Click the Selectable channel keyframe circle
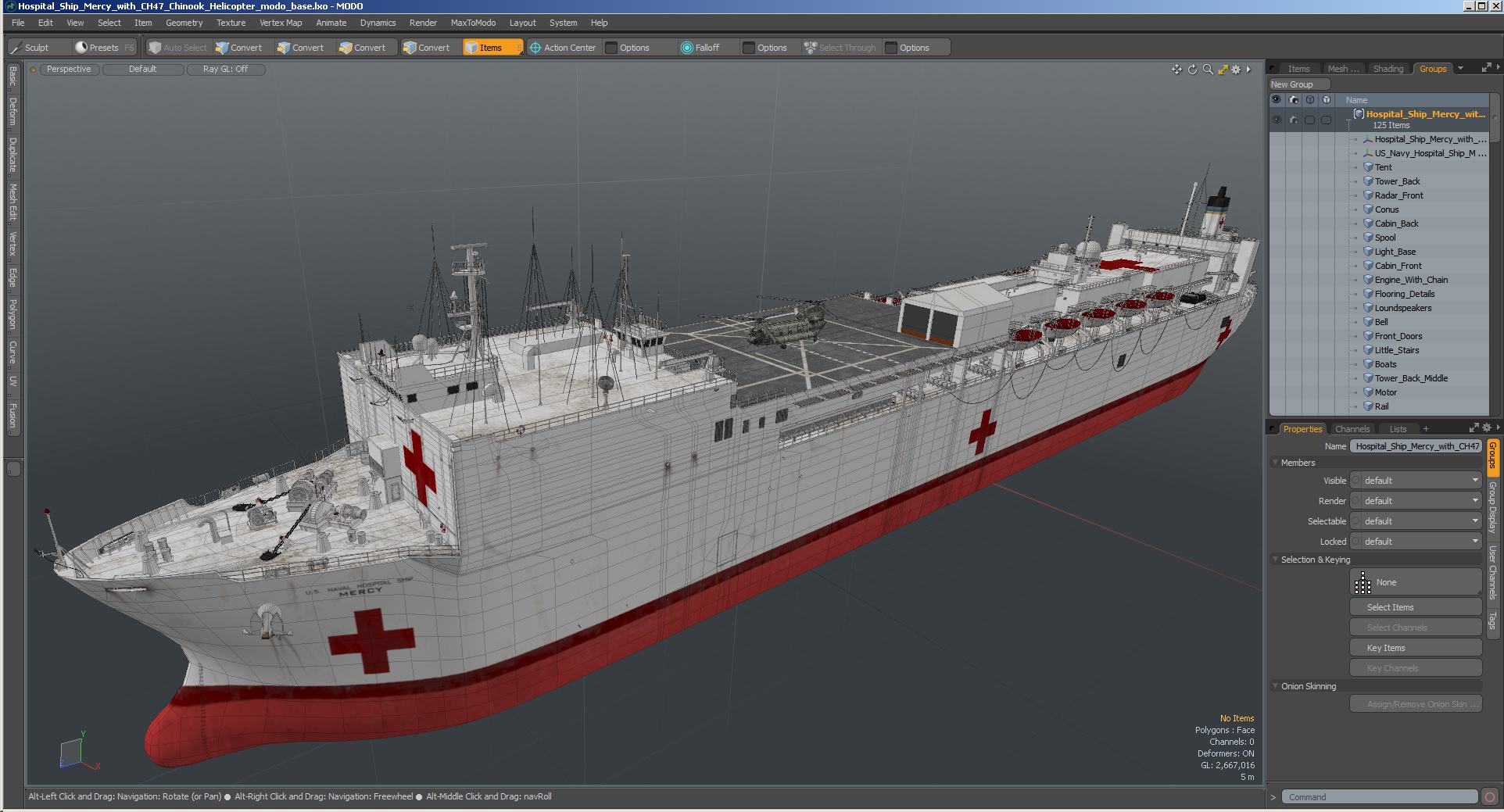 pos(1356,521)
